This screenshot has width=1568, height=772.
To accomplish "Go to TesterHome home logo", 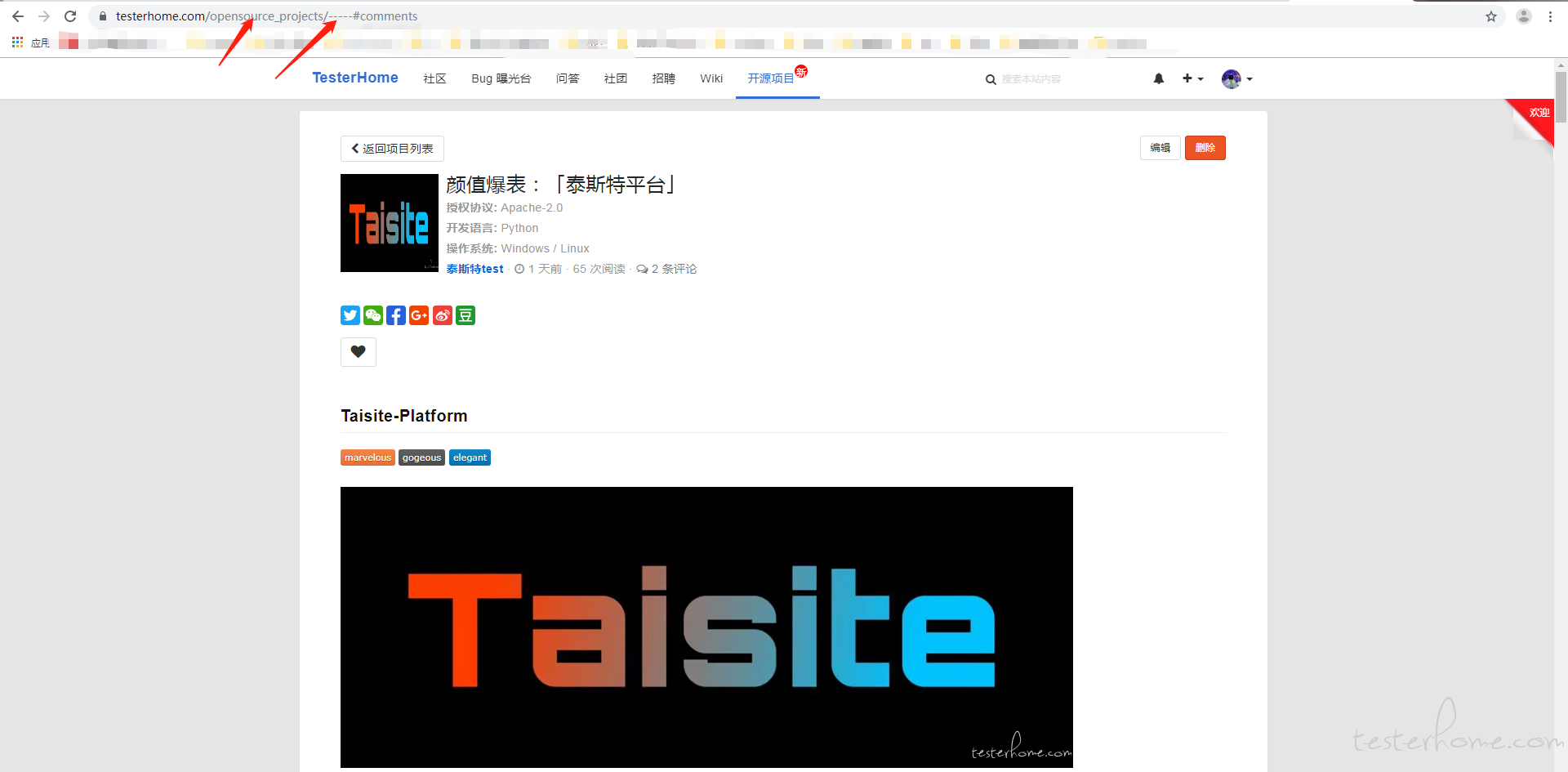I will pos(355,78).
